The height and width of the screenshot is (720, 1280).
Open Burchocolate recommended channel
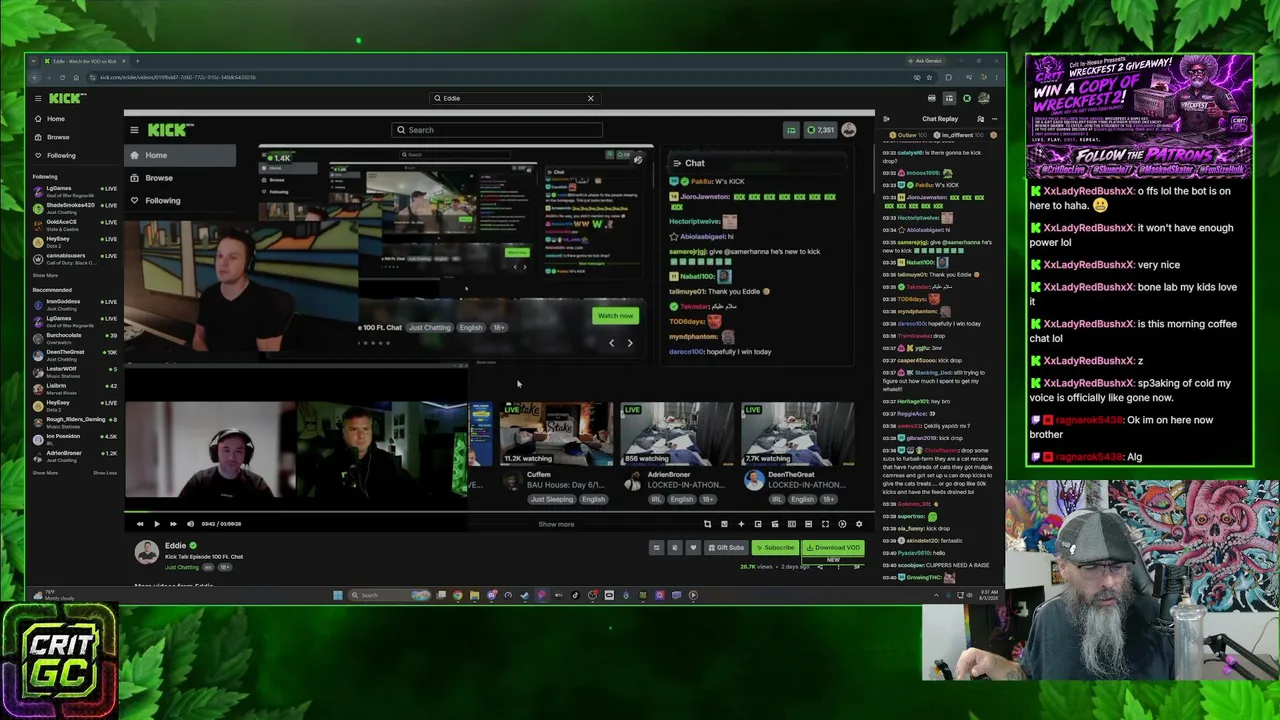75,337
